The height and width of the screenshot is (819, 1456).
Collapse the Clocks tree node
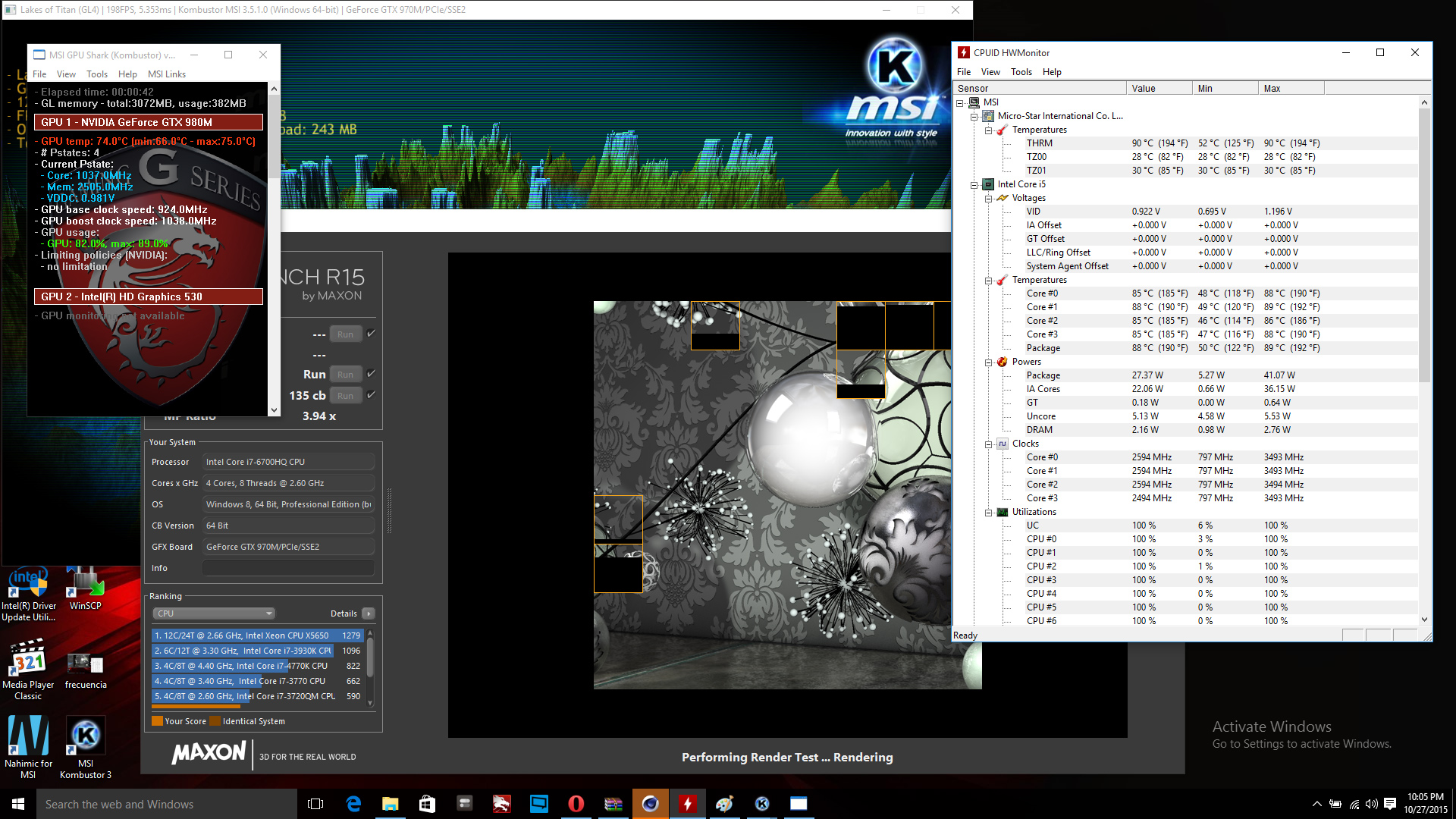point(988,444)
